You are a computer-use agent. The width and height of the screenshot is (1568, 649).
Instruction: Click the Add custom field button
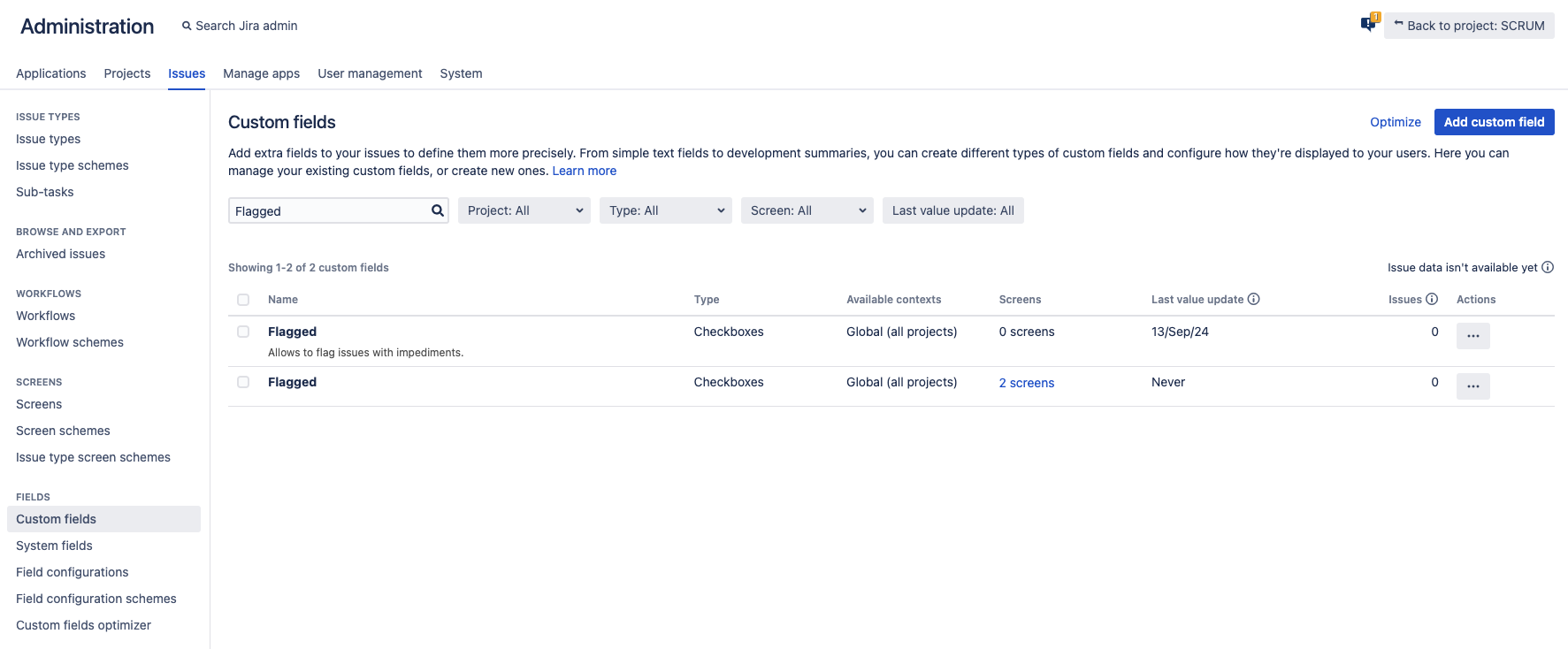[1494, 122]
